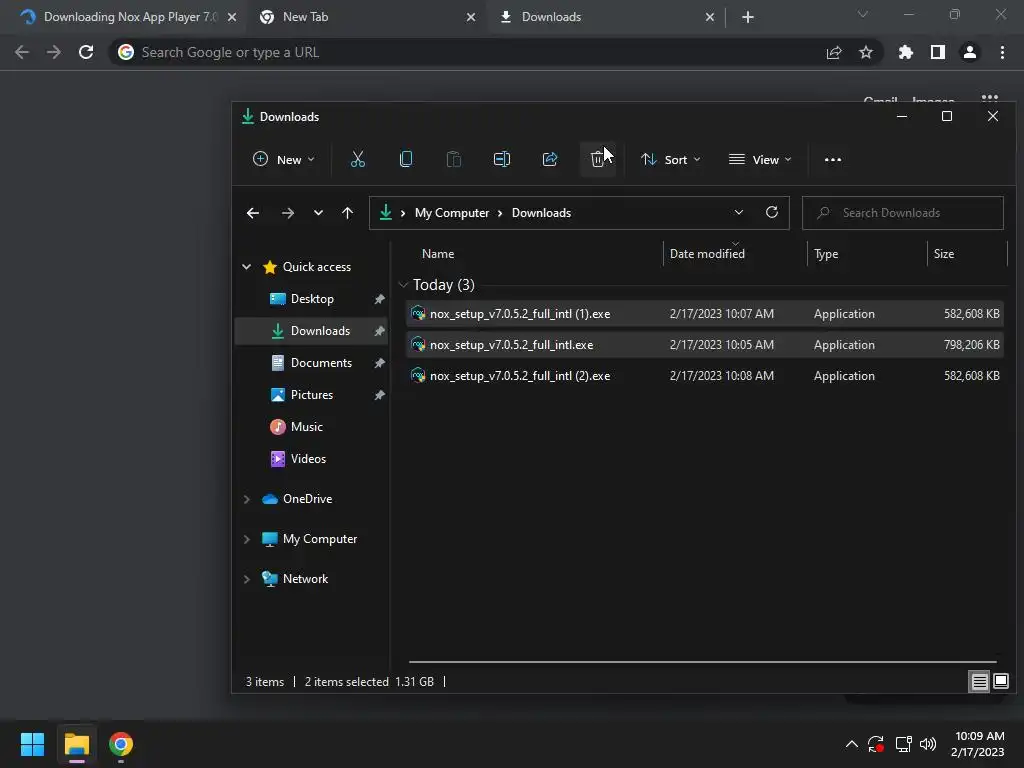Screen dimensions: 1024x768
Task: Open Chrome three-dot menu
Action: (x=1002, y=52)
